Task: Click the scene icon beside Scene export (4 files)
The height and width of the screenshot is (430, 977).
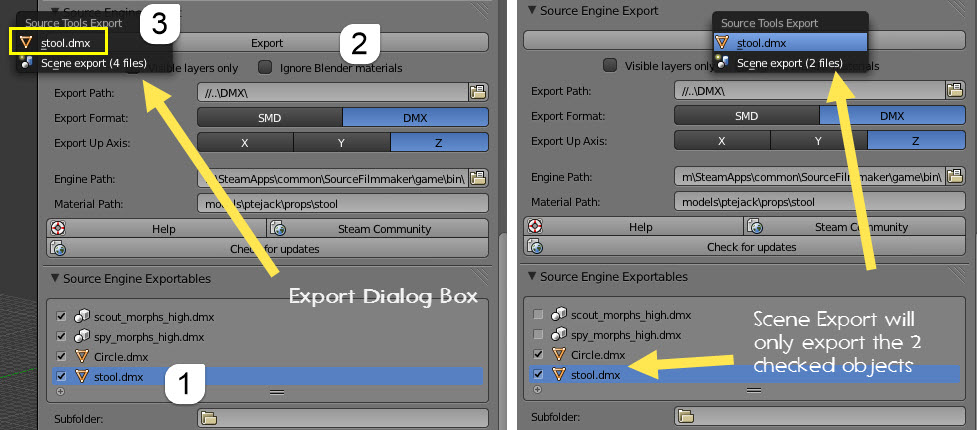Action: click(27, 61)
